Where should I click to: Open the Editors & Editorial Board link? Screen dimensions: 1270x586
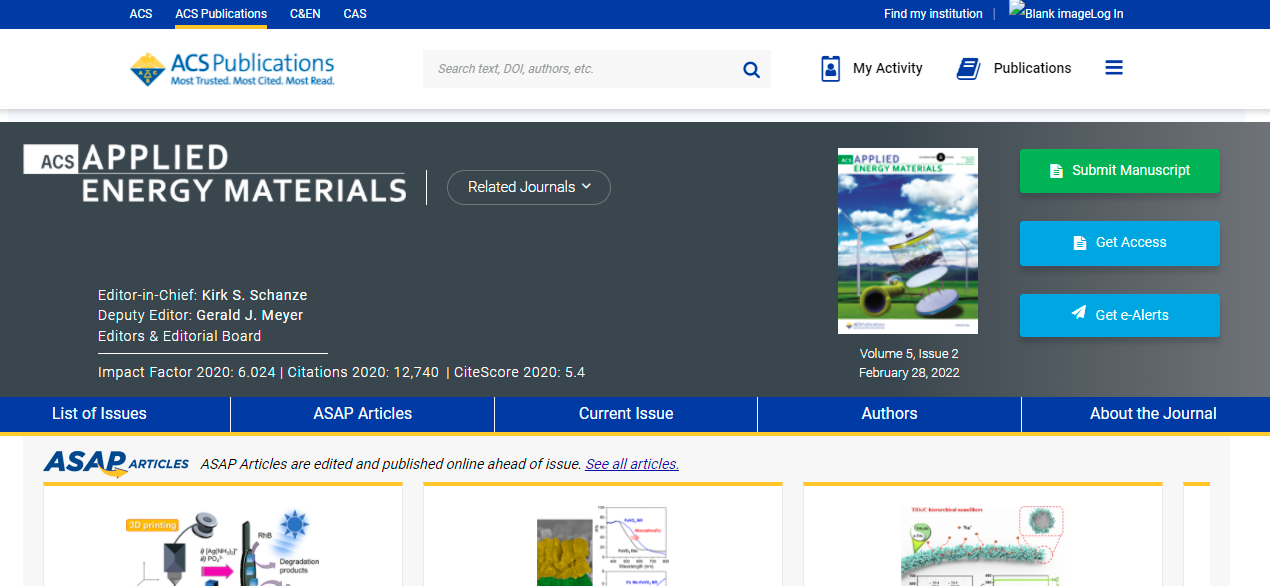coord(179,336)
